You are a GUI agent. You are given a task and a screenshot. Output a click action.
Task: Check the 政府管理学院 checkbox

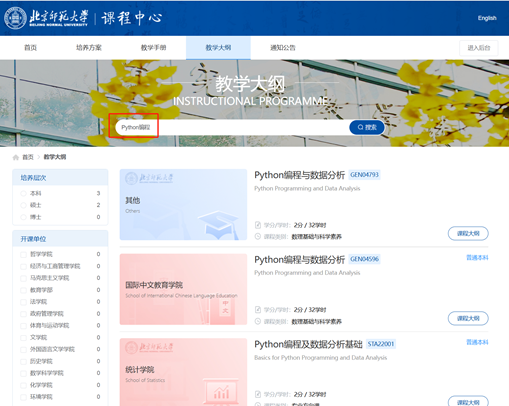[23, 314]
